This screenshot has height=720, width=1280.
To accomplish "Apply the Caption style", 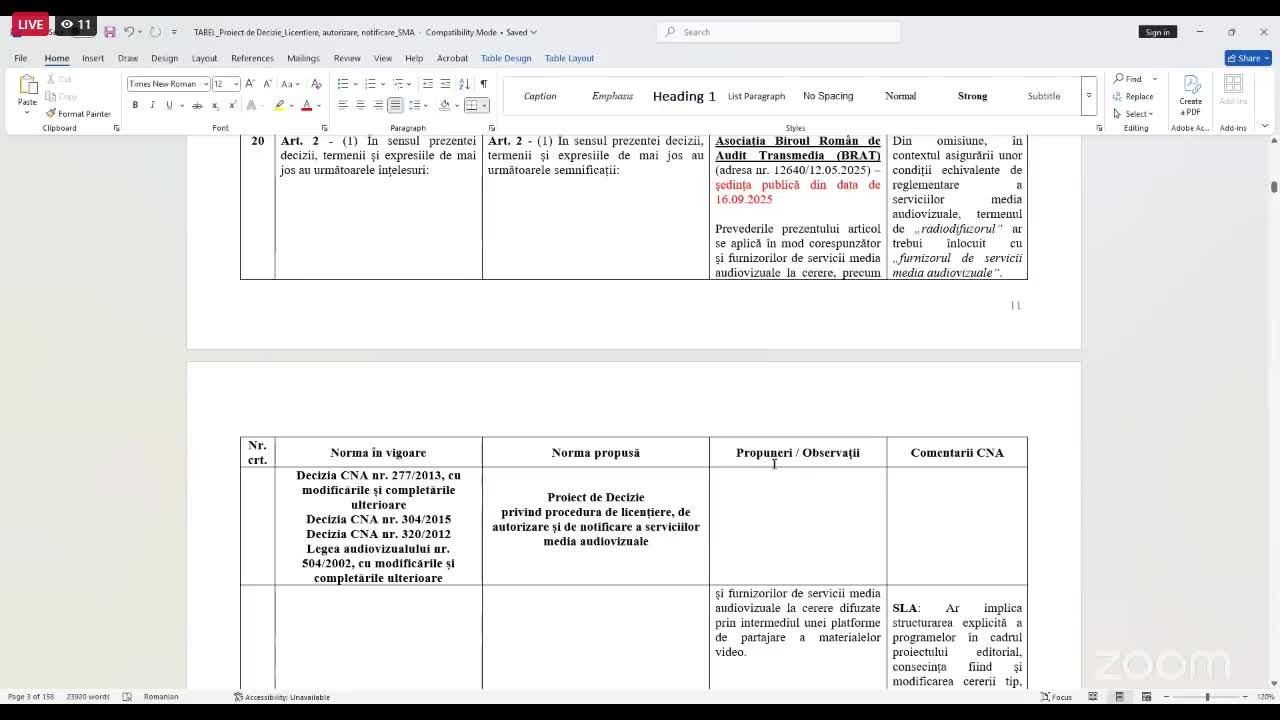I will pos(540,96).
